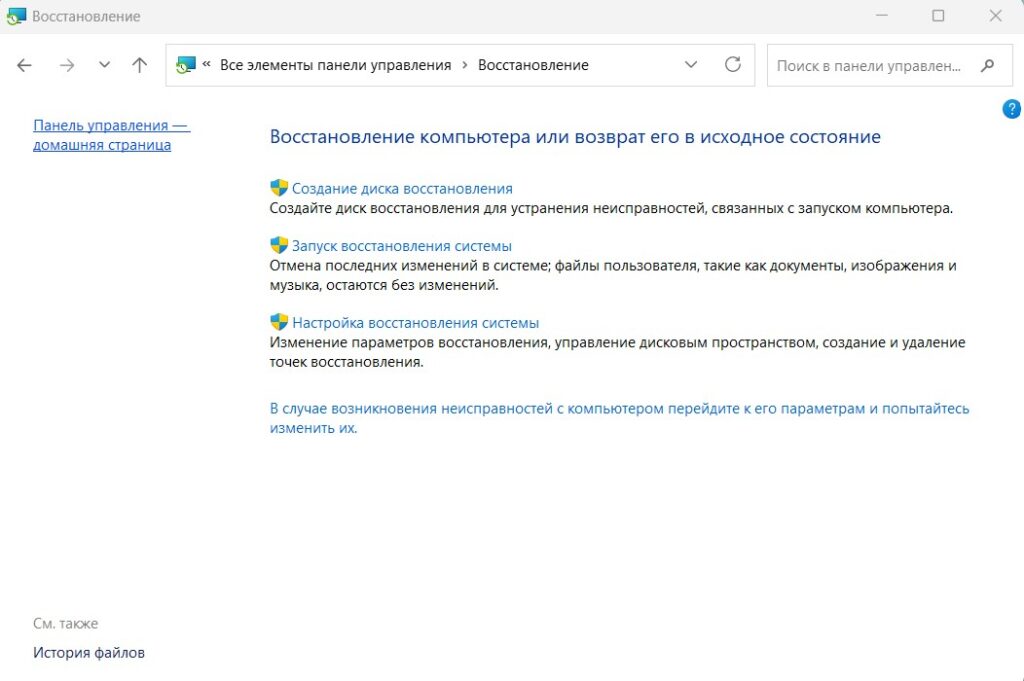Viewport: 1024px width, 681px height.
Task: Open Help with the question mark icon
Action: pyautogui.click(x=1012, y=108)
